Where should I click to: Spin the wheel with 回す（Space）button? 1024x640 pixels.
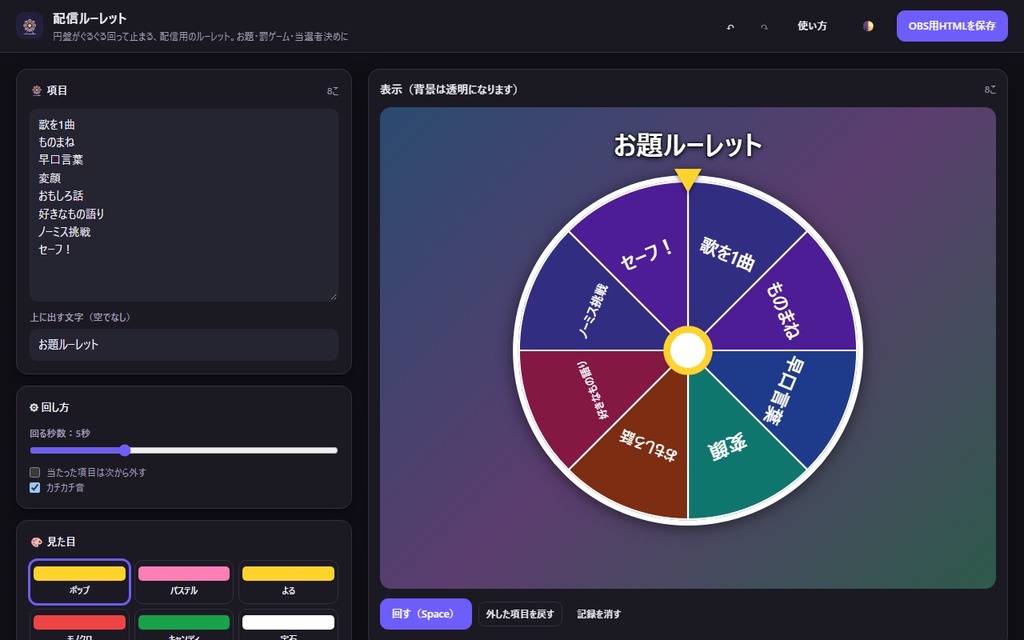click(x=426, y=614)
